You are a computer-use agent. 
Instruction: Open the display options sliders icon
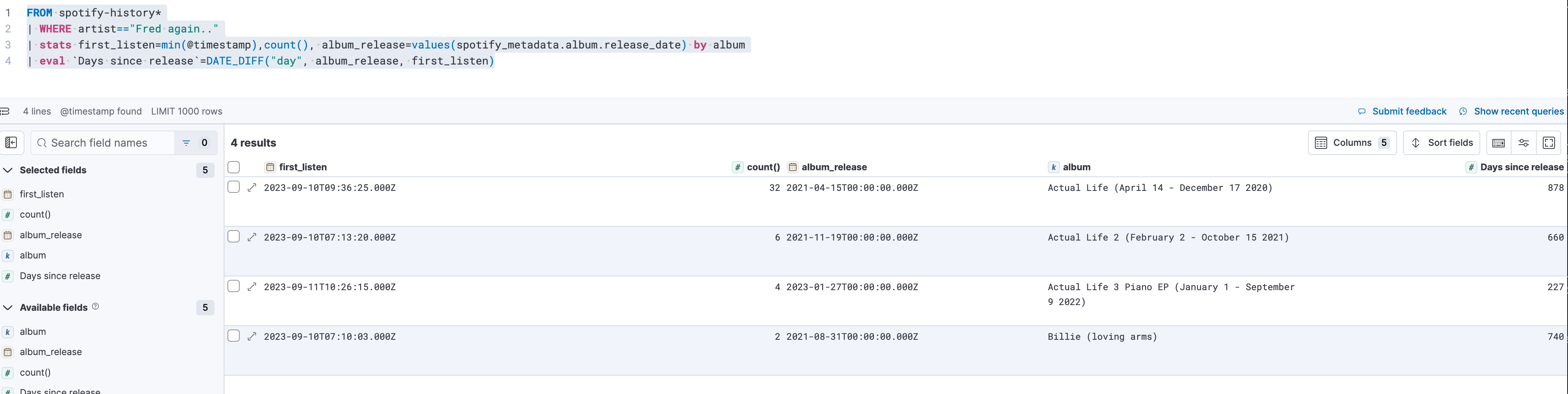pyautogui.click(x=1524, y=143)
